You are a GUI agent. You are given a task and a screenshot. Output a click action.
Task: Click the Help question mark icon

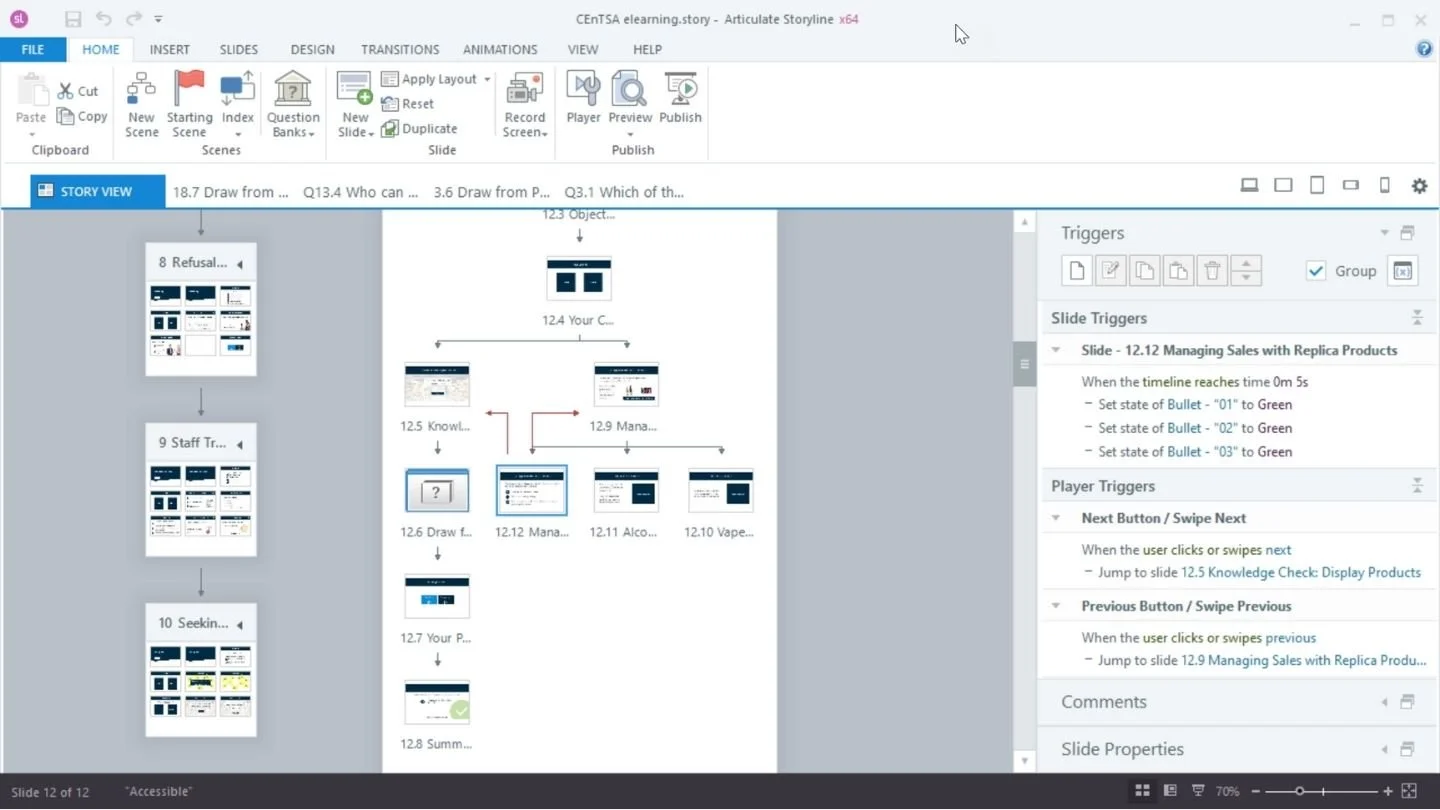click(x=1424, y=49)
